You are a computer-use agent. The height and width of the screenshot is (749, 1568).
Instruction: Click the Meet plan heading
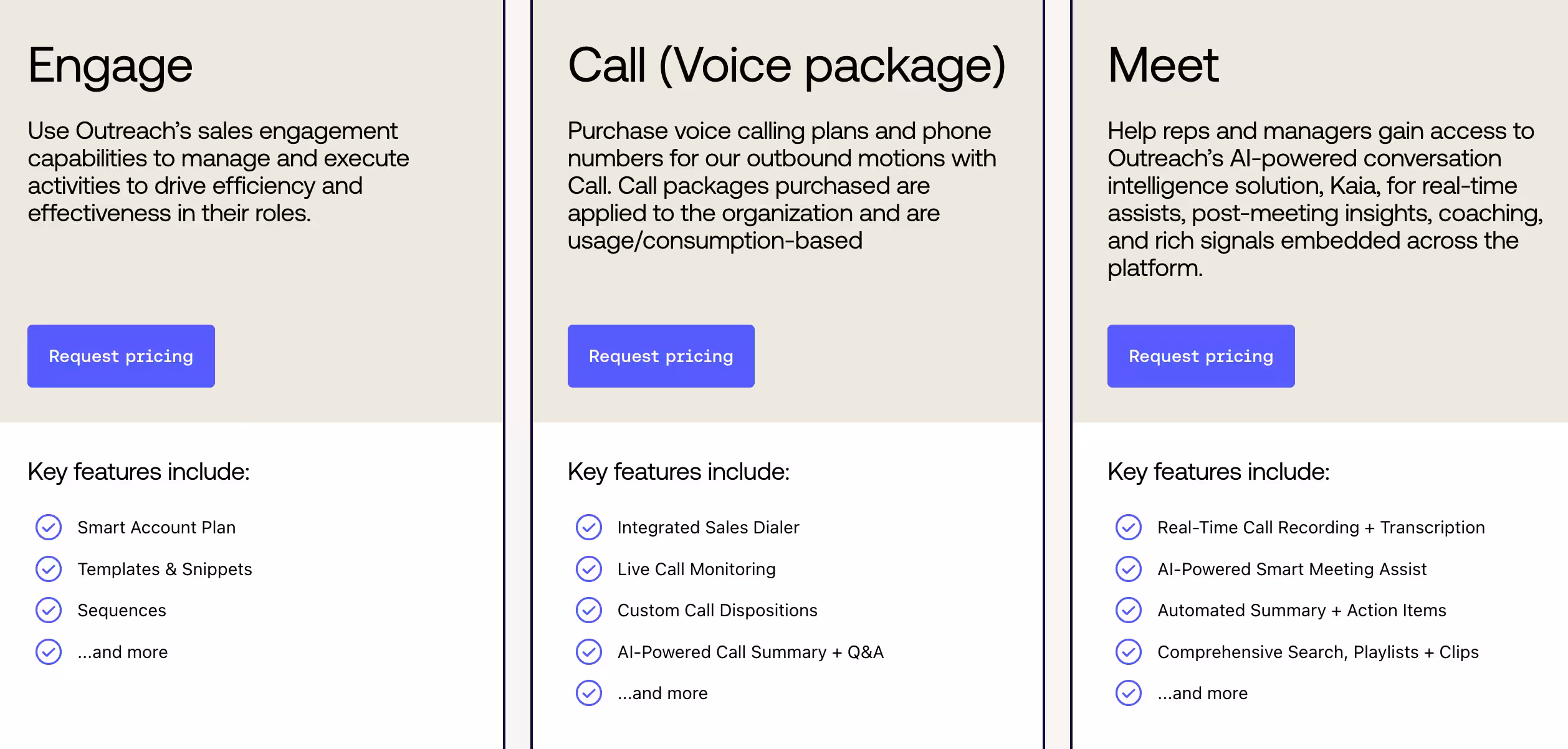[1163, 65]
